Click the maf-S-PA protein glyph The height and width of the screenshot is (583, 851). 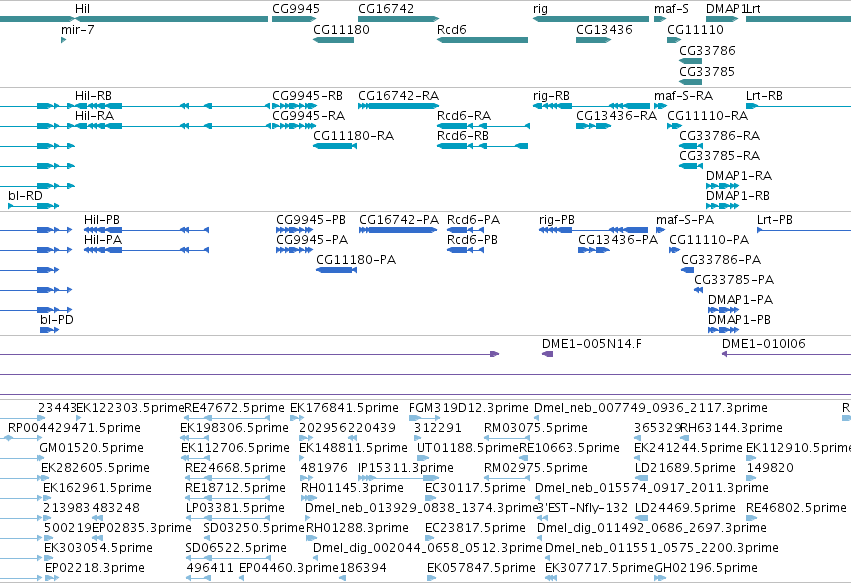(661, 230)
